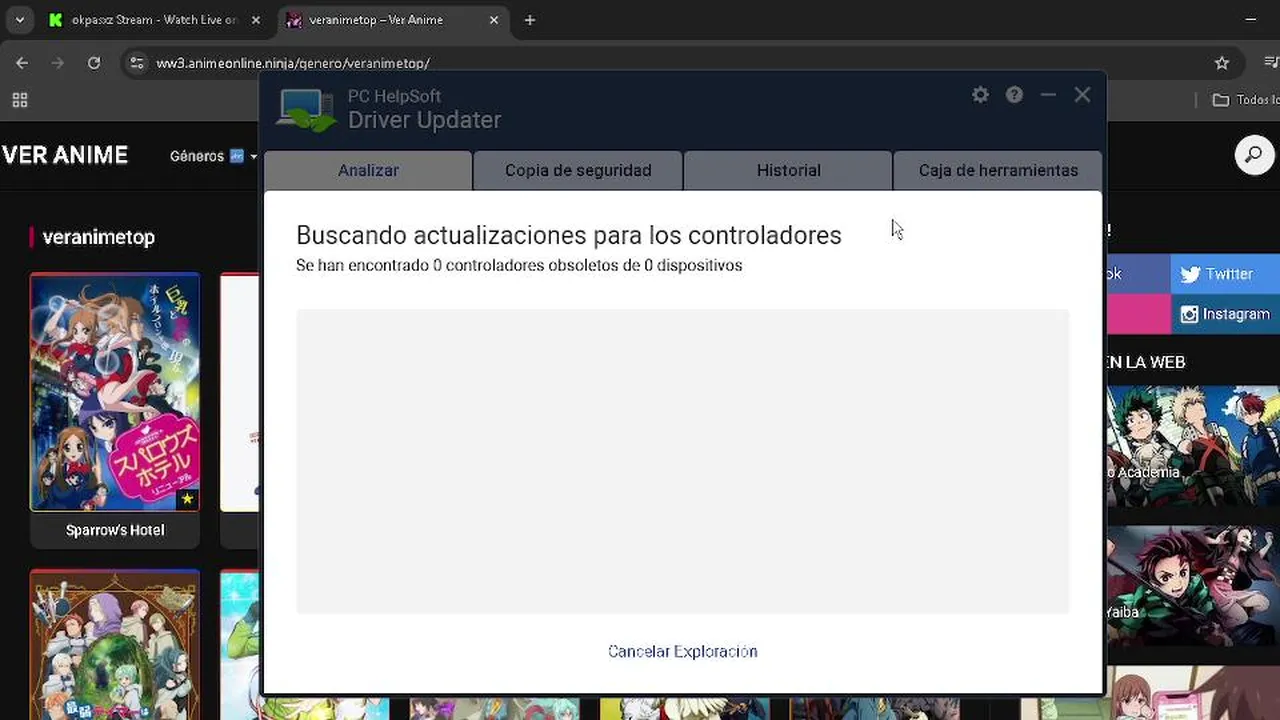
Task: Open a new browser tab
Action: [x=530, y=20]
